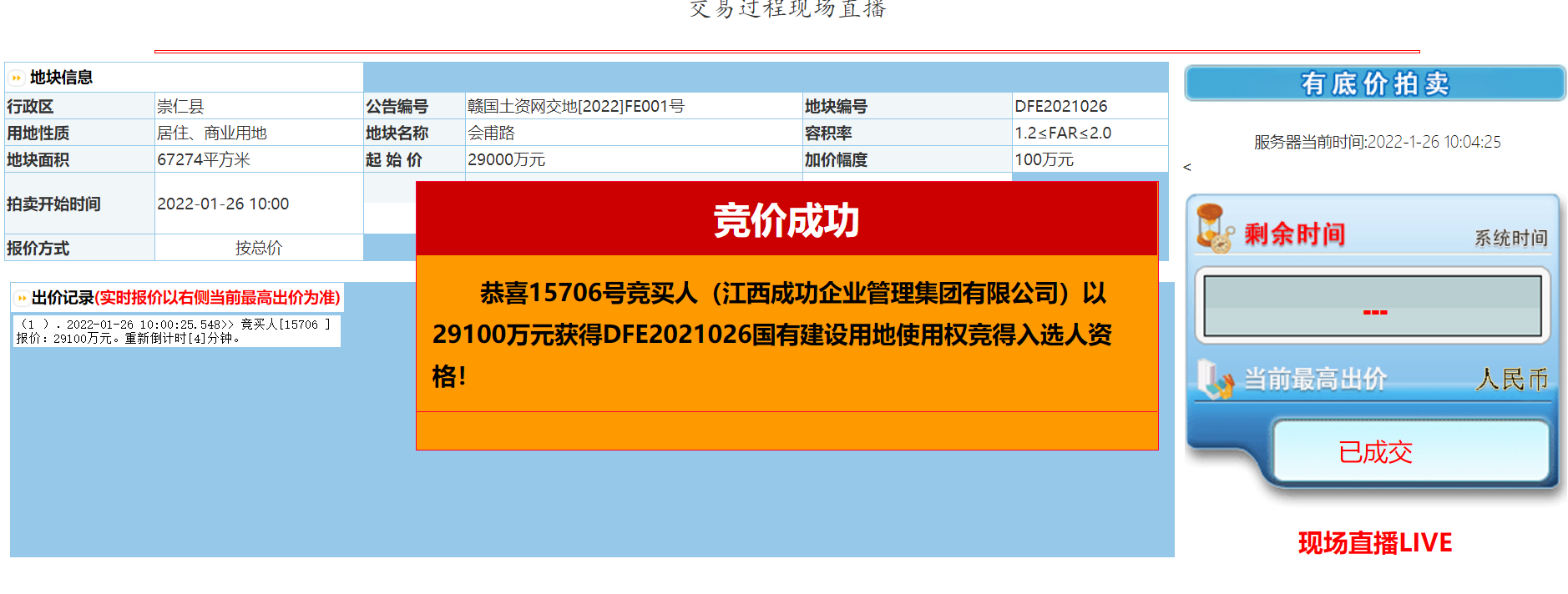Click the 有底价拍卖 banner

[1374, 83]
